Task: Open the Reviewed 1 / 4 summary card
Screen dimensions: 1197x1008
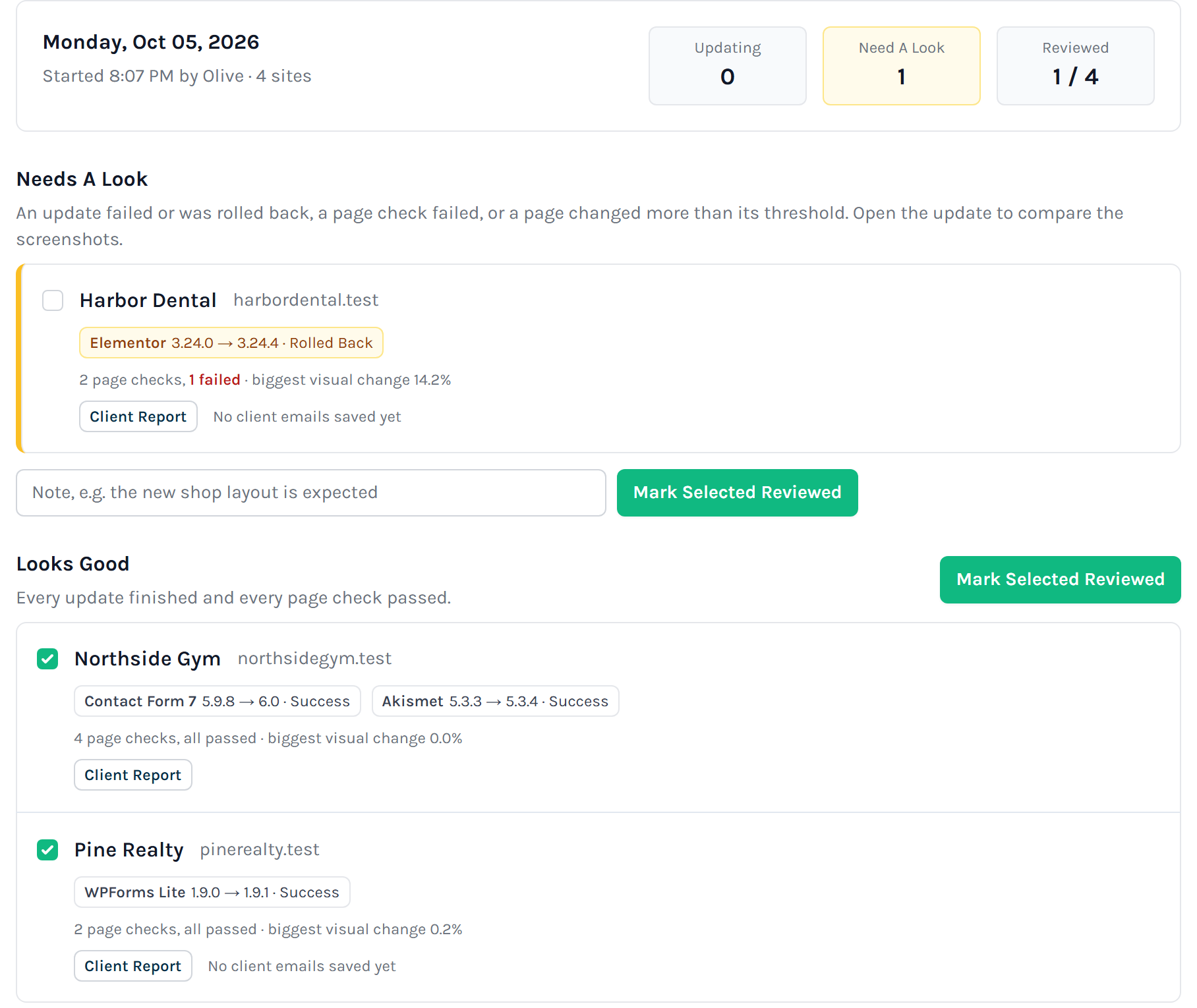Action: coord(1076,66)
